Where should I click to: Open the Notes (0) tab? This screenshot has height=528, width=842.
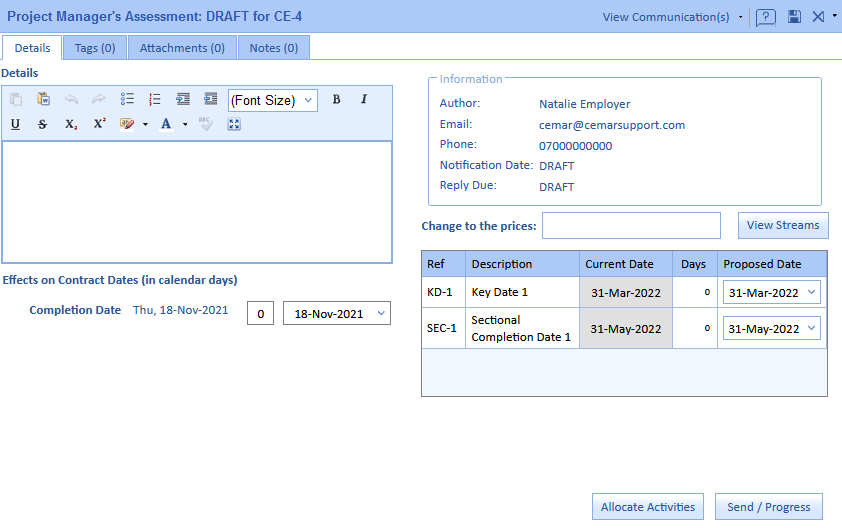point(274,48)
